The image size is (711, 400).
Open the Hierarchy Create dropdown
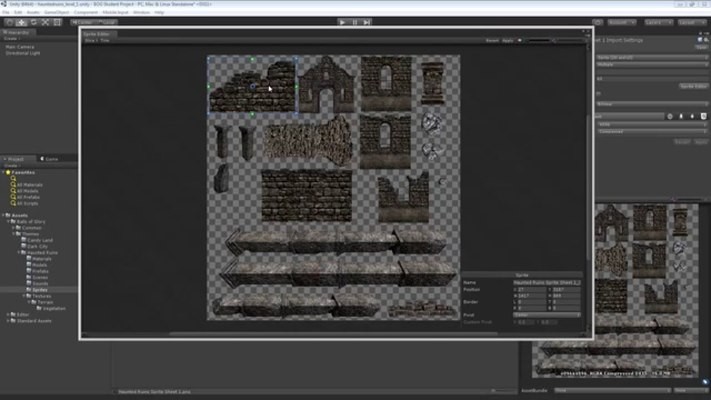coord(10,39)
